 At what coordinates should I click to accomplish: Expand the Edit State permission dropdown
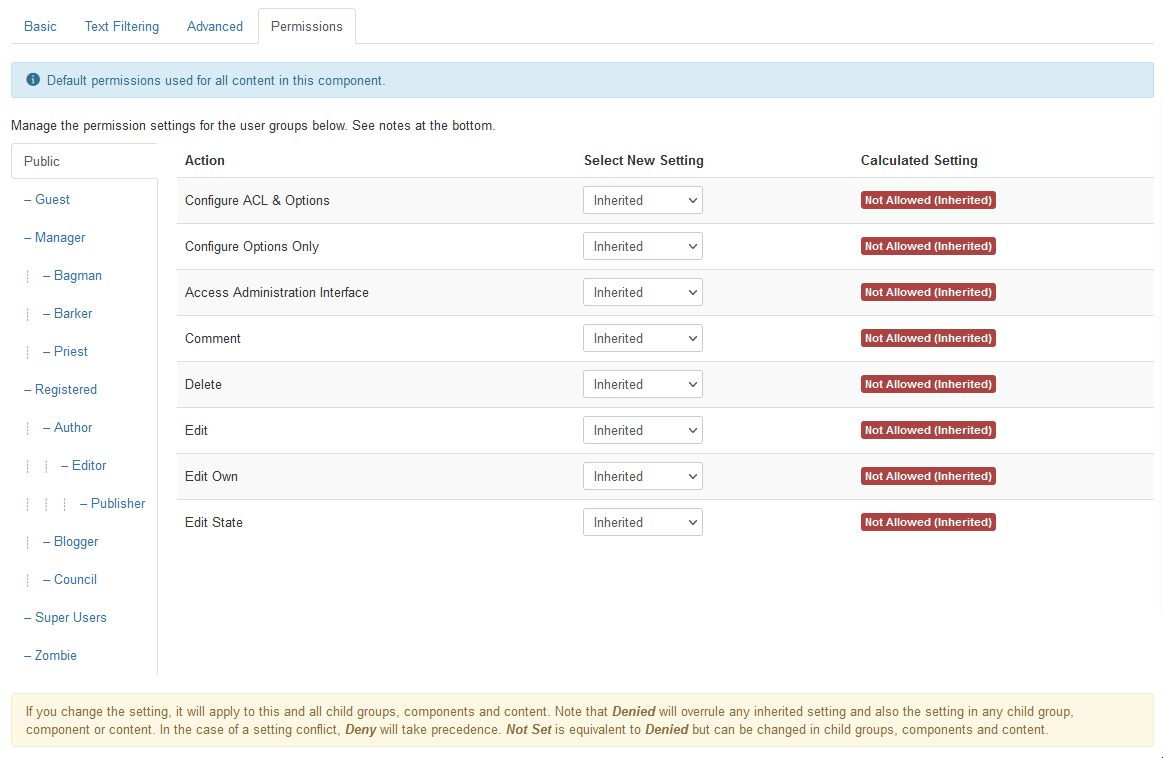(x=642, y=522)
